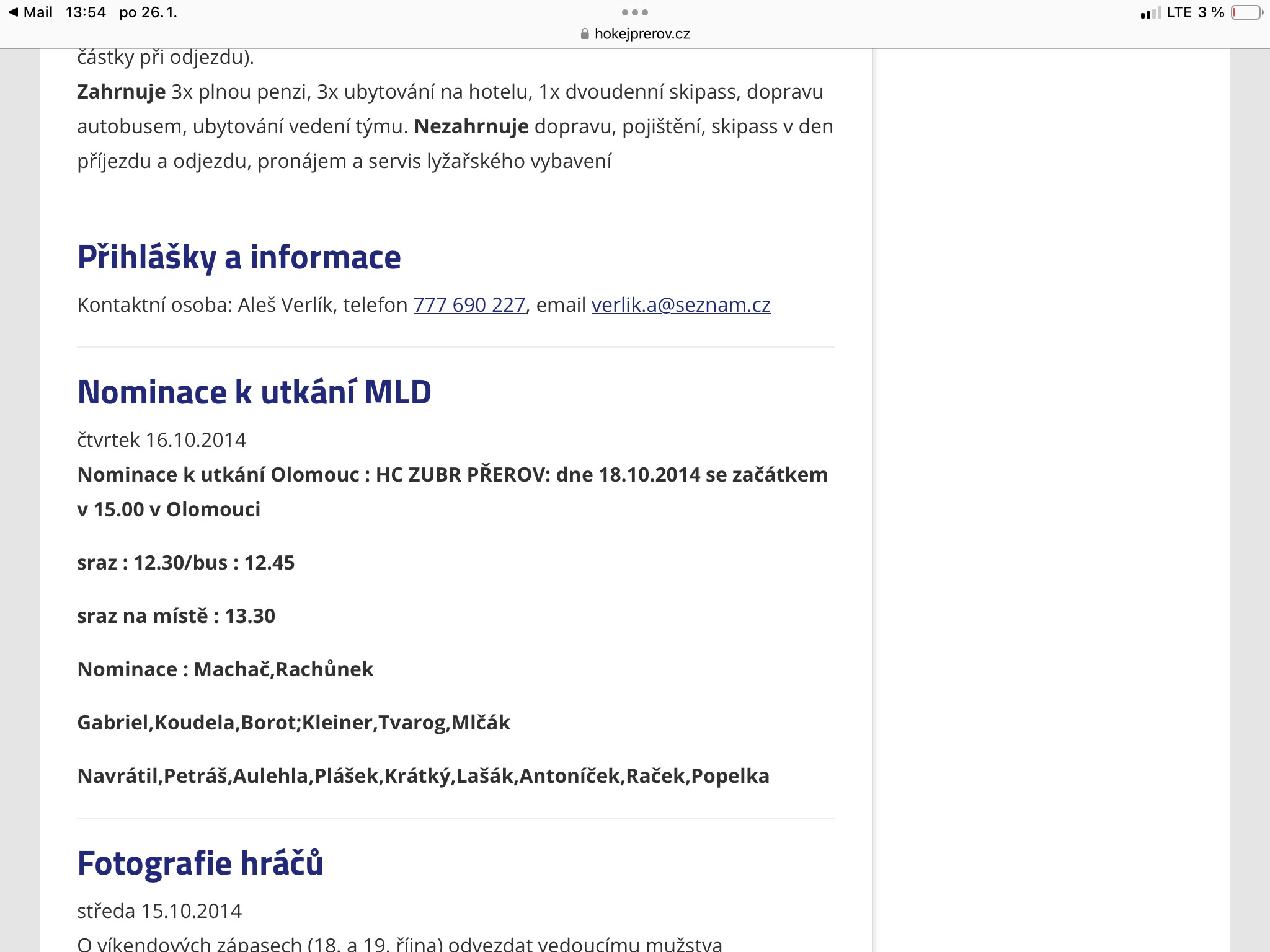
Task: Tap the back to Mail arrow
Action: [14, 12]
